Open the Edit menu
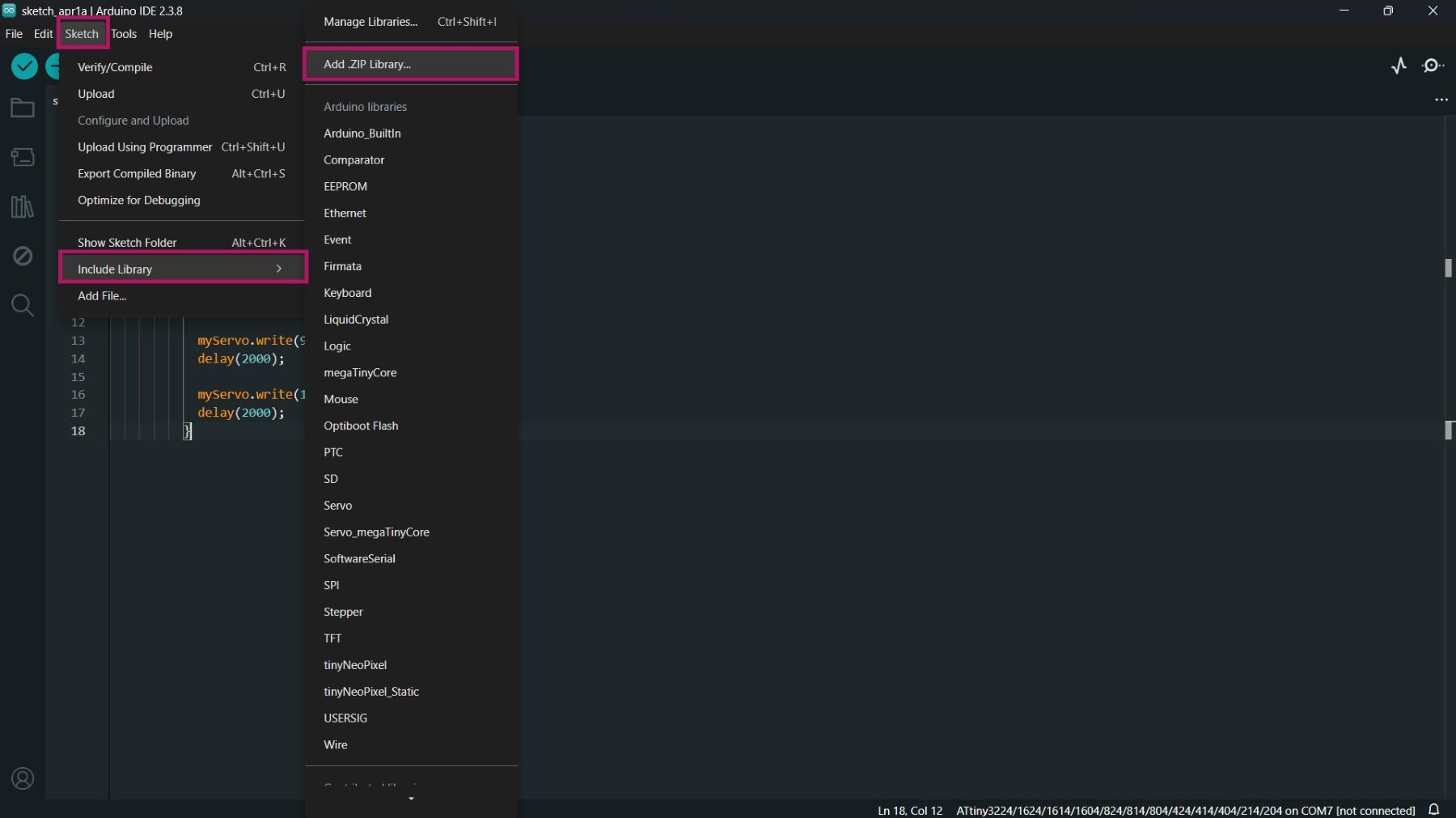The width and height of the screenshot is (1456, 818). (x=43, y=34)
